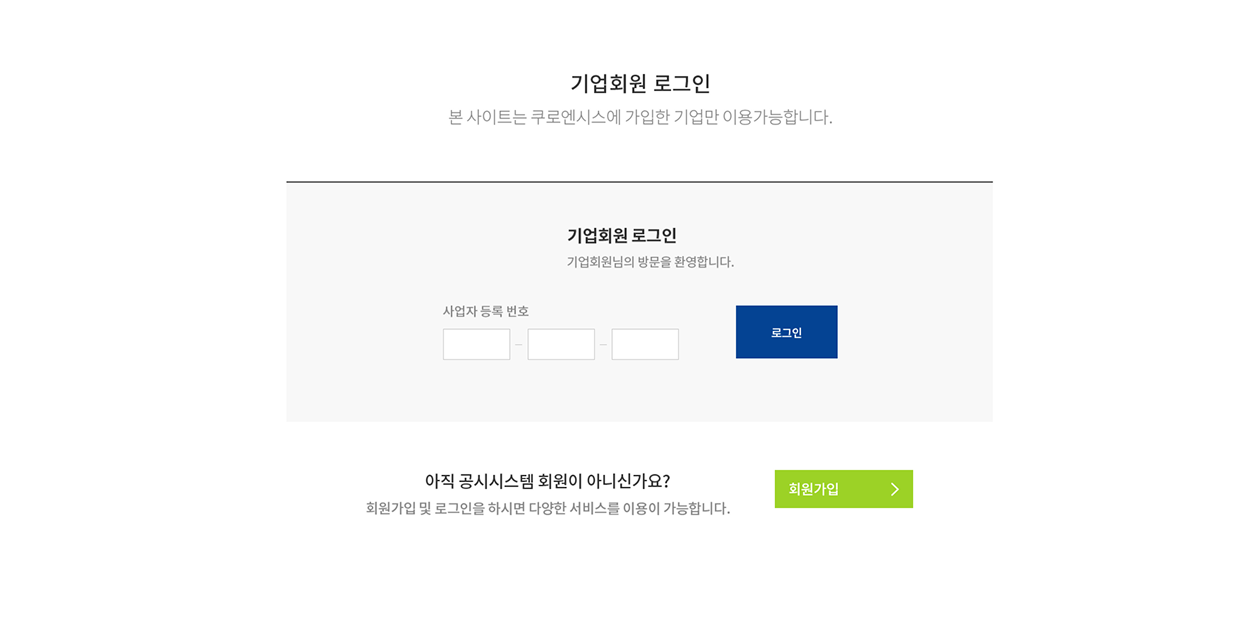Click the middle business registration number field
The height and width of the screenshot is (619, 1250).
561,343
